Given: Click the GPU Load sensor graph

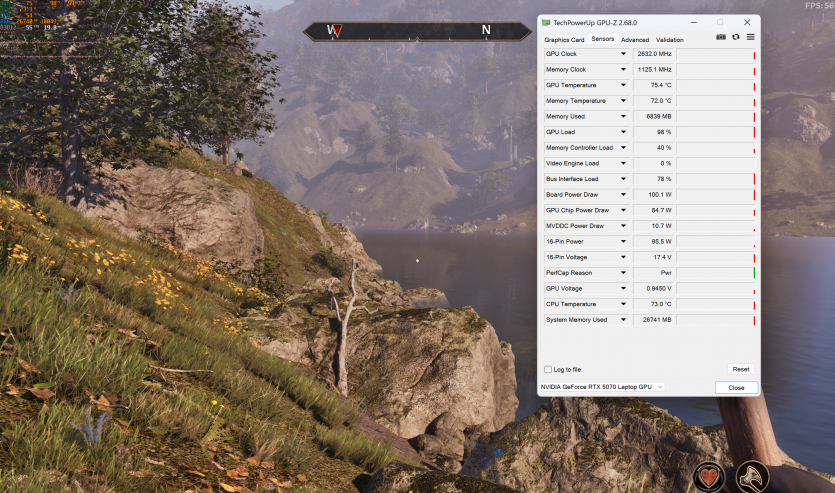Looking at the screenshot, I should pos(716,132).
